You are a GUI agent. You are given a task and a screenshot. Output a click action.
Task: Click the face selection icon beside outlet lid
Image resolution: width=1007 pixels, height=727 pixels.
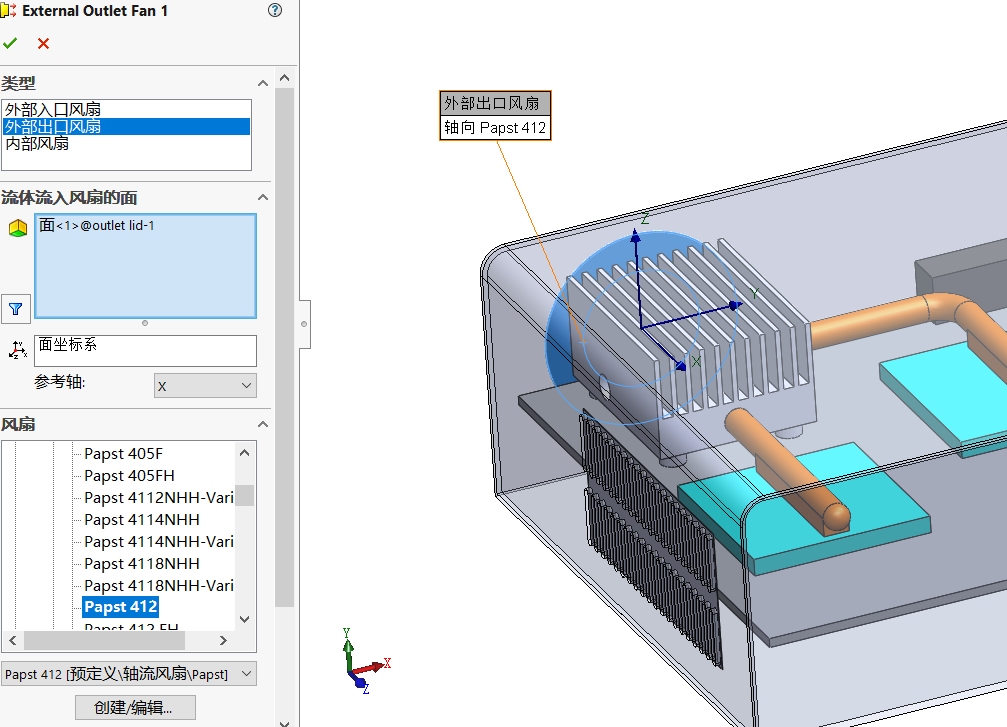16,227
